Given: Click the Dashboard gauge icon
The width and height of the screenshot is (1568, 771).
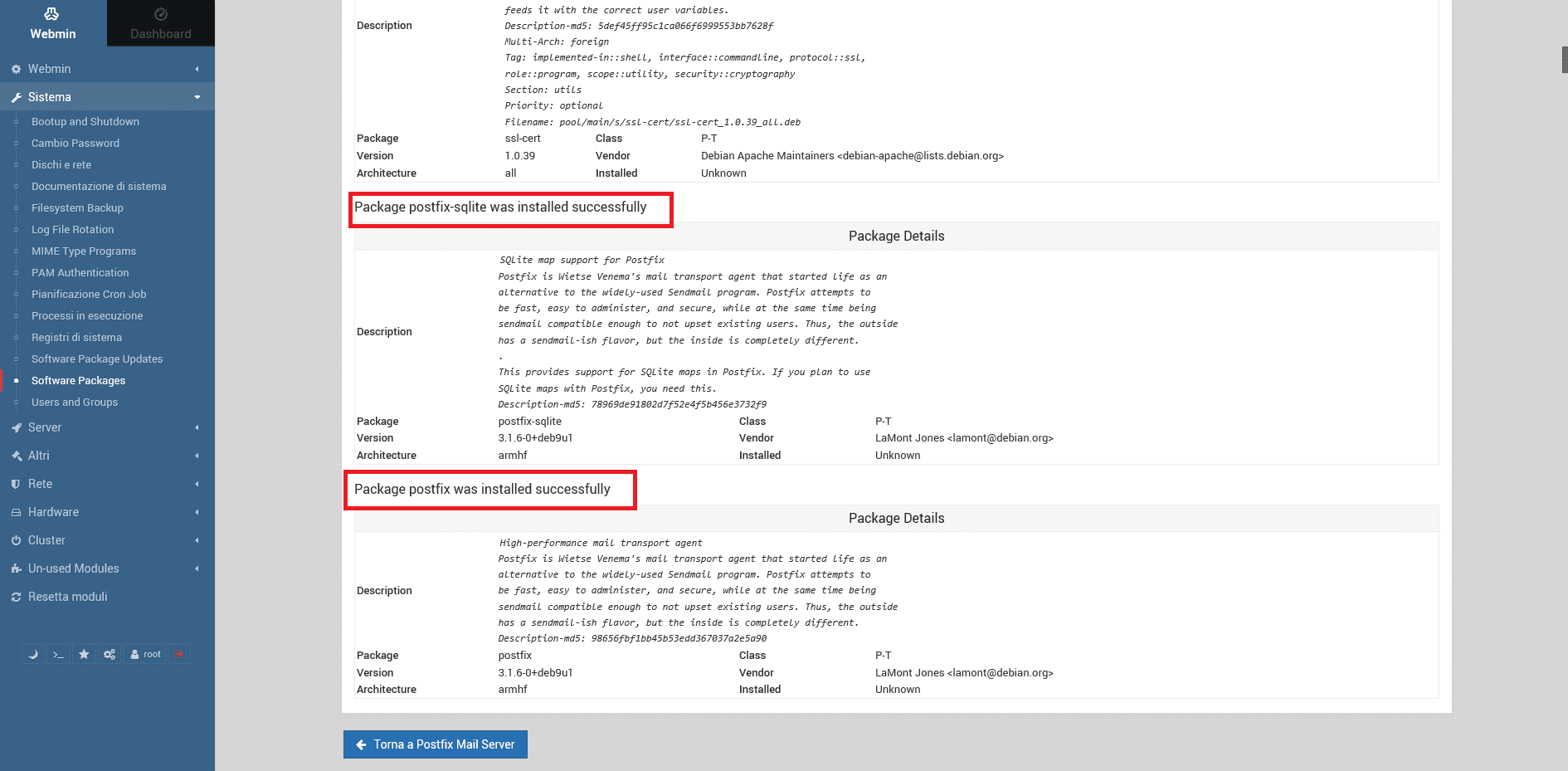Looking at the screenshot, I should tap(161, 13).
